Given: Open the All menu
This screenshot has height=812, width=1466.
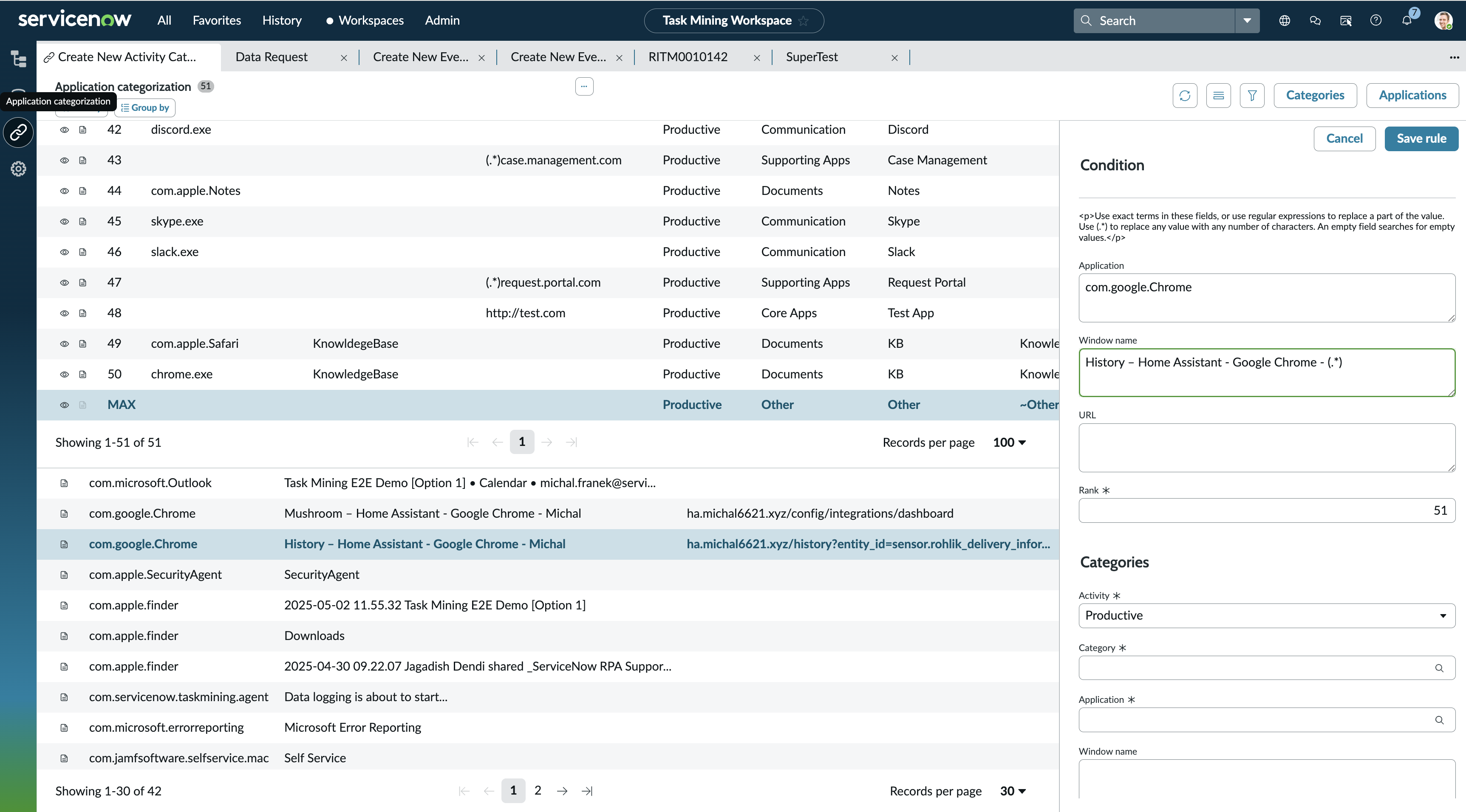Looking at the screenshot, I should pos(164,20).
